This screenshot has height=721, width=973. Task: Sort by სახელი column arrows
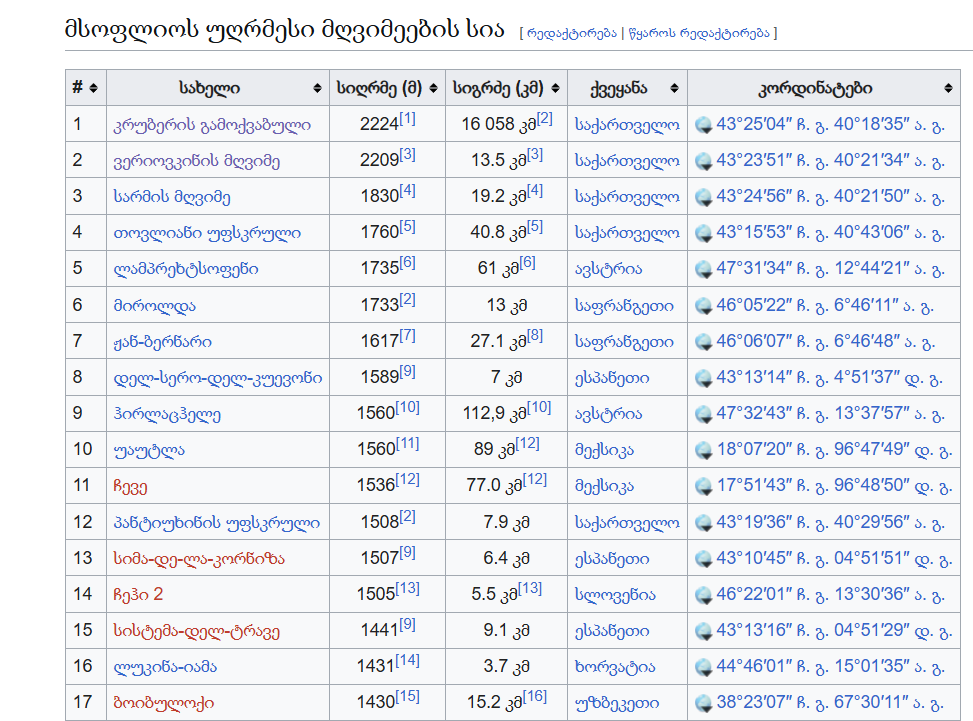point(317,89)
